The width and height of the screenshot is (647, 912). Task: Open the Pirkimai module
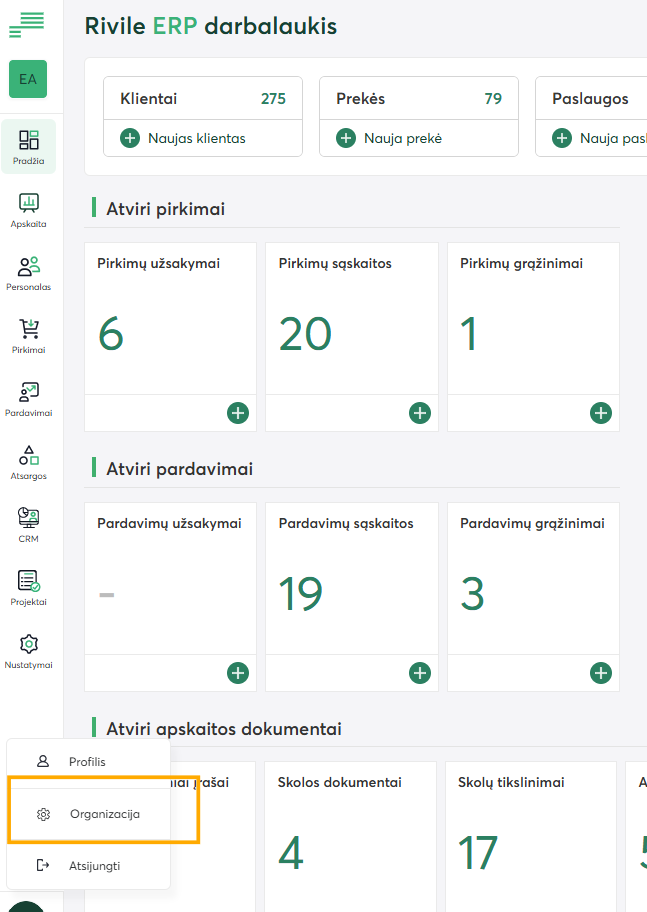point(29,336)
